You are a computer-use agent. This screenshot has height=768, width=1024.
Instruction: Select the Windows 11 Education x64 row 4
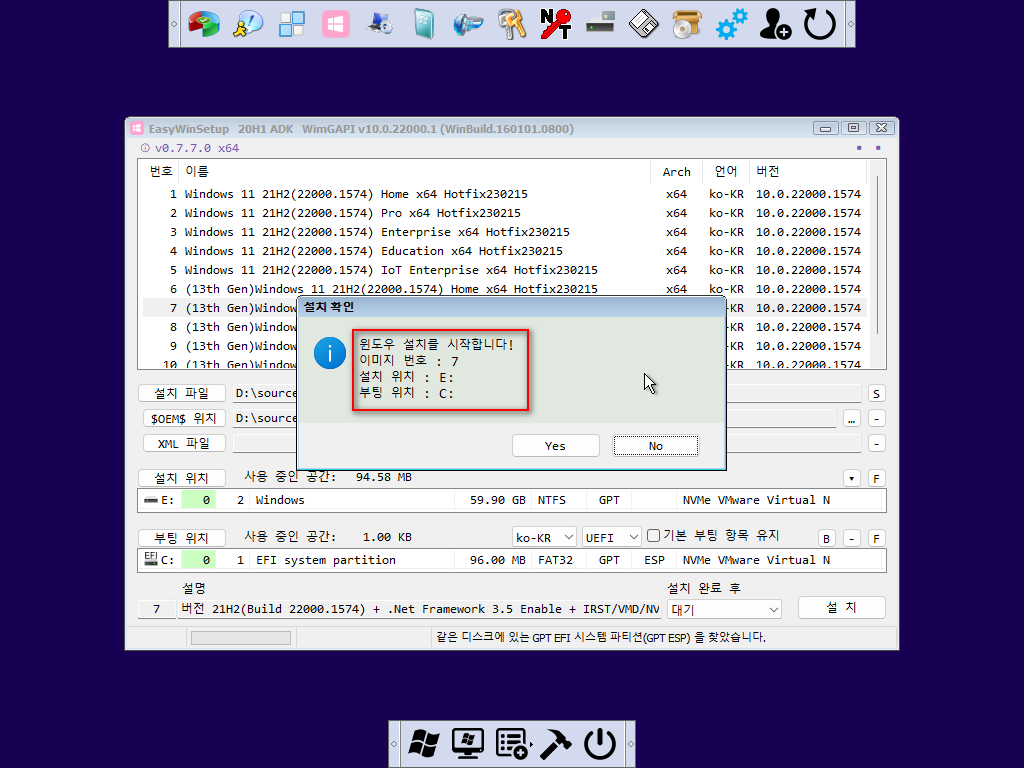pyautogui.click(x=505, y=251)
